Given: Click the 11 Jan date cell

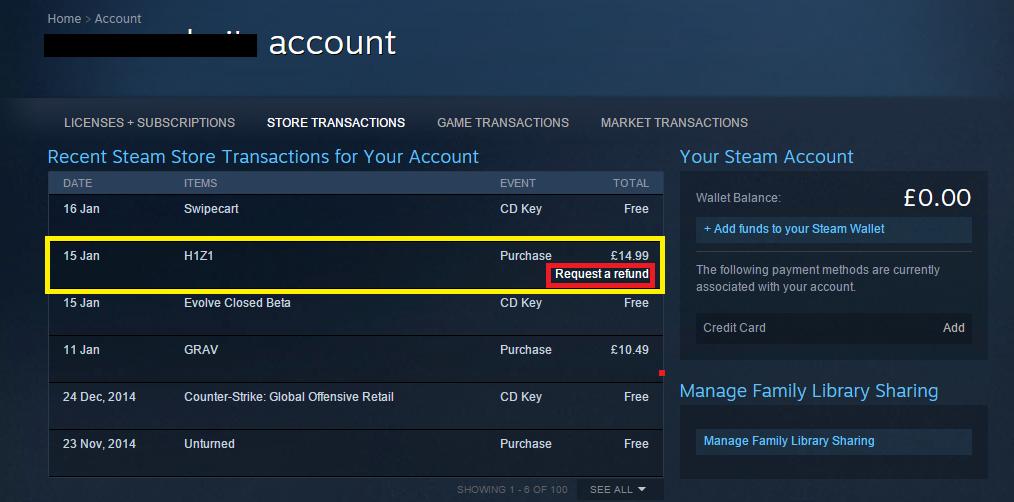Looking at the screenshot, I should click(x=81, y=350).
